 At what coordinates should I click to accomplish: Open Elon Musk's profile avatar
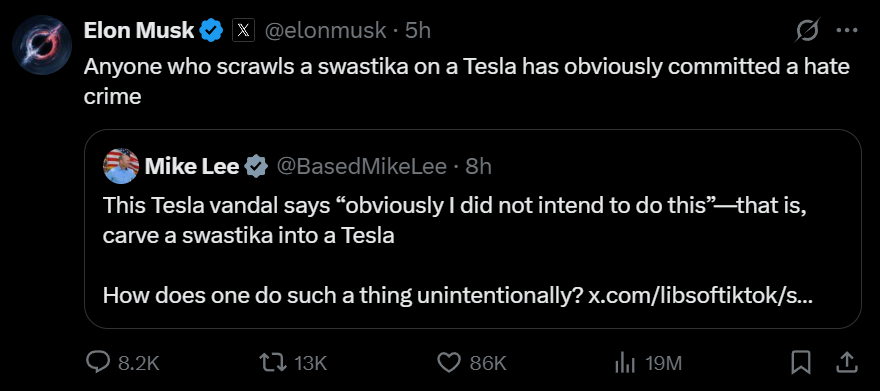(42, 44)
